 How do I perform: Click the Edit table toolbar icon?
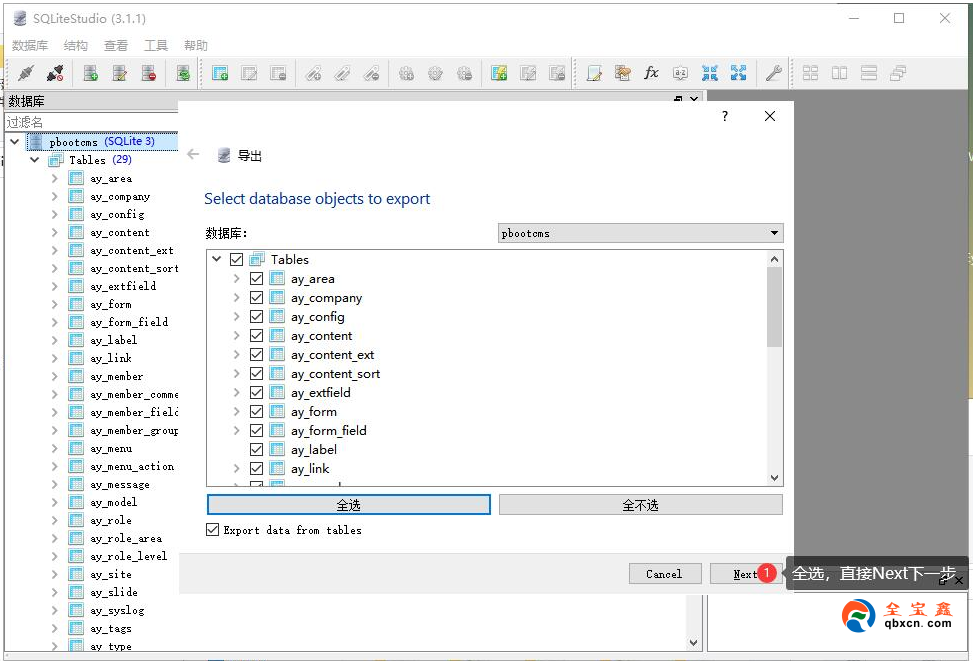[249, 73]
